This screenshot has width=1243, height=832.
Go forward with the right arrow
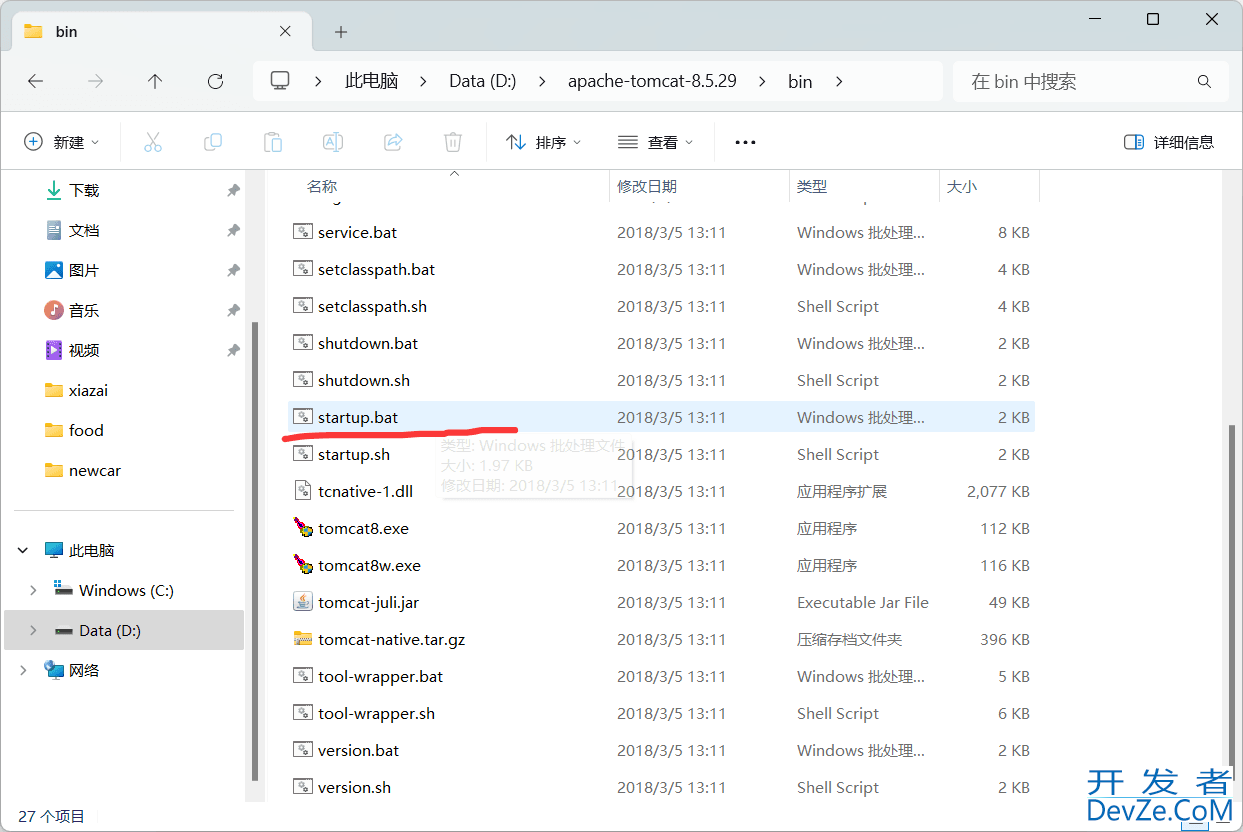[x=96, y=81]
